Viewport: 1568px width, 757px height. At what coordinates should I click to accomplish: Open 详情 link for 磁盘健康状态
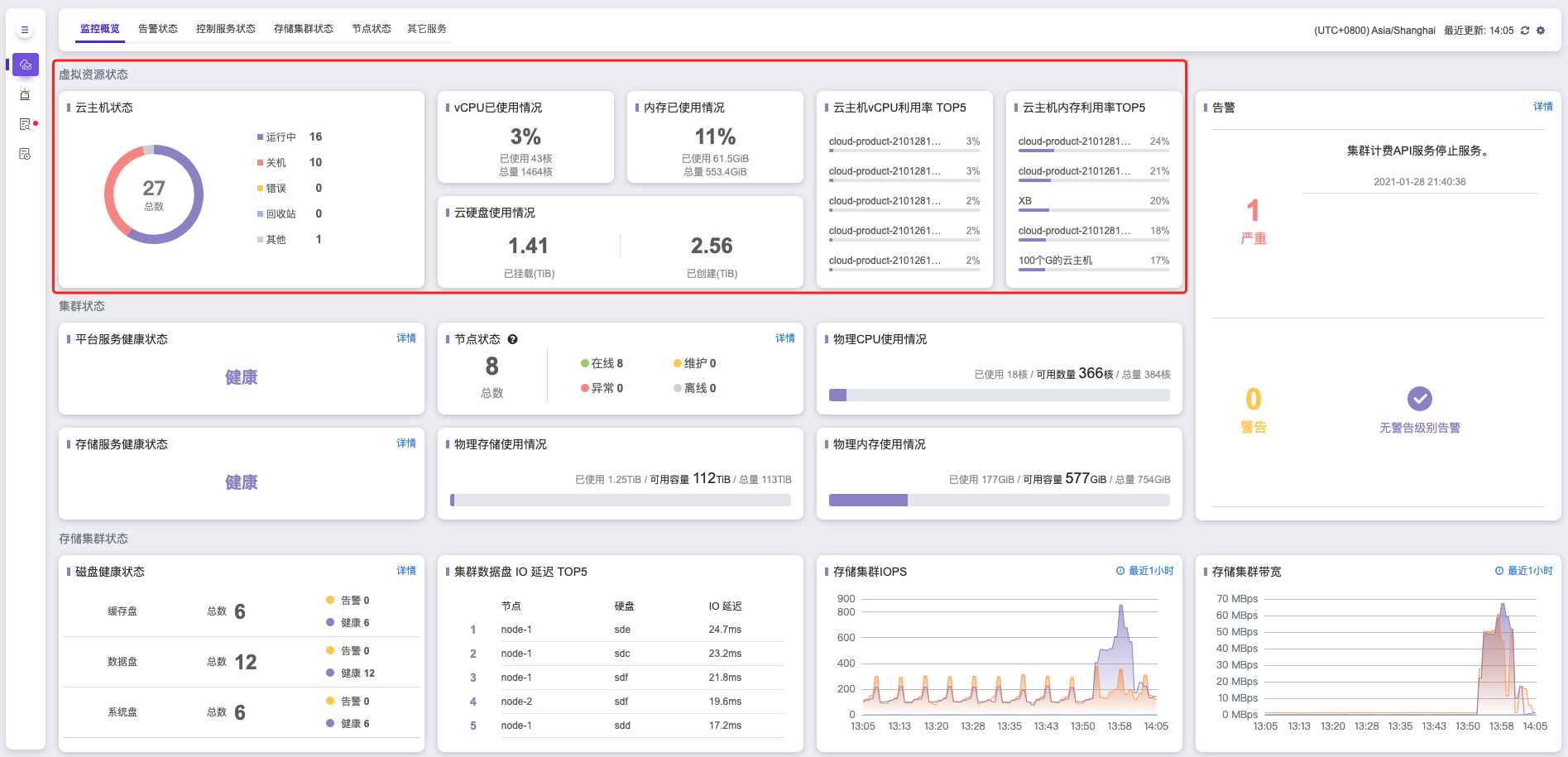tap(405, 571)
